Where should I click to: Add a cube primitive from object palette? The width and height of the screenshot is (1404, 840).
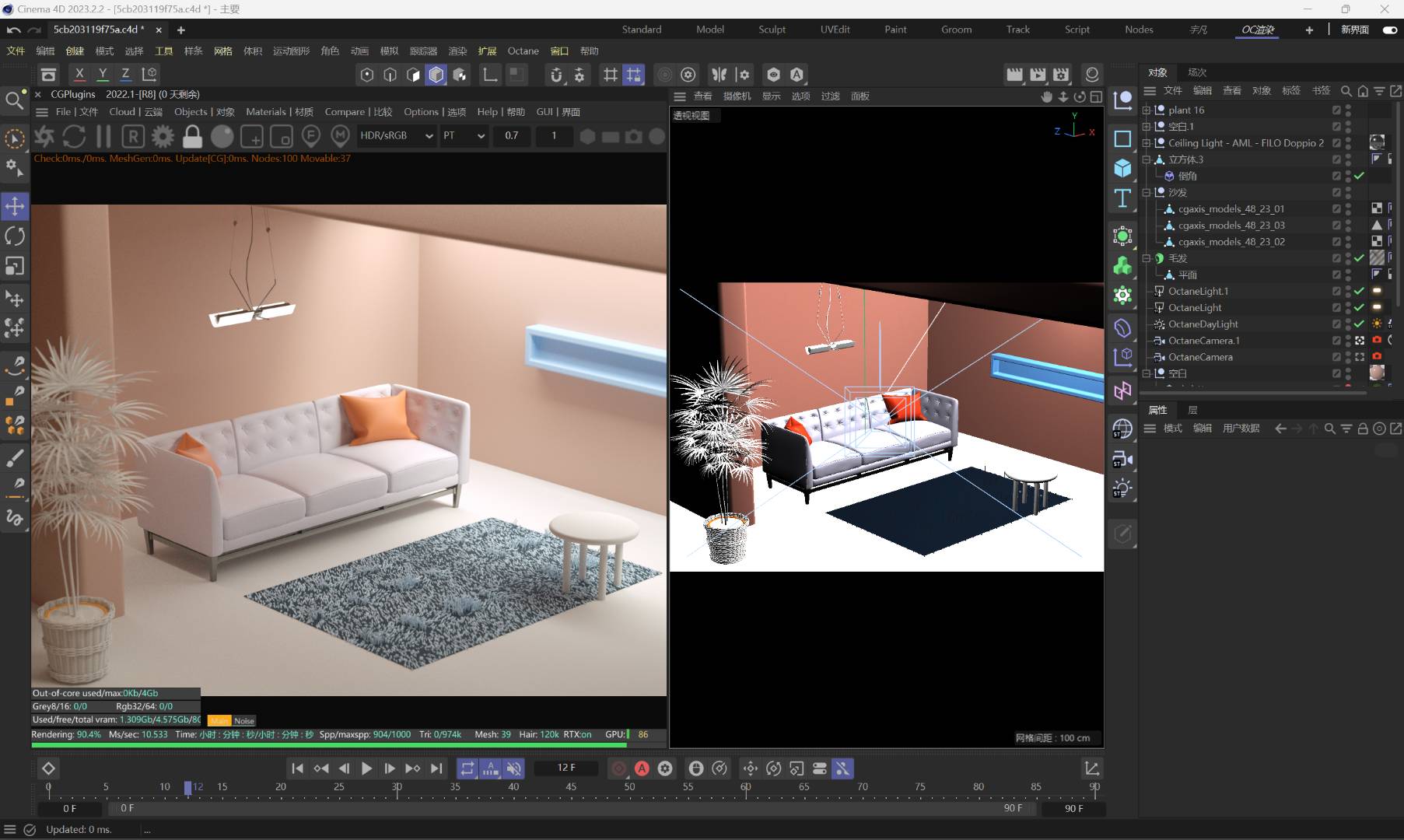(x=1122, y=167)
